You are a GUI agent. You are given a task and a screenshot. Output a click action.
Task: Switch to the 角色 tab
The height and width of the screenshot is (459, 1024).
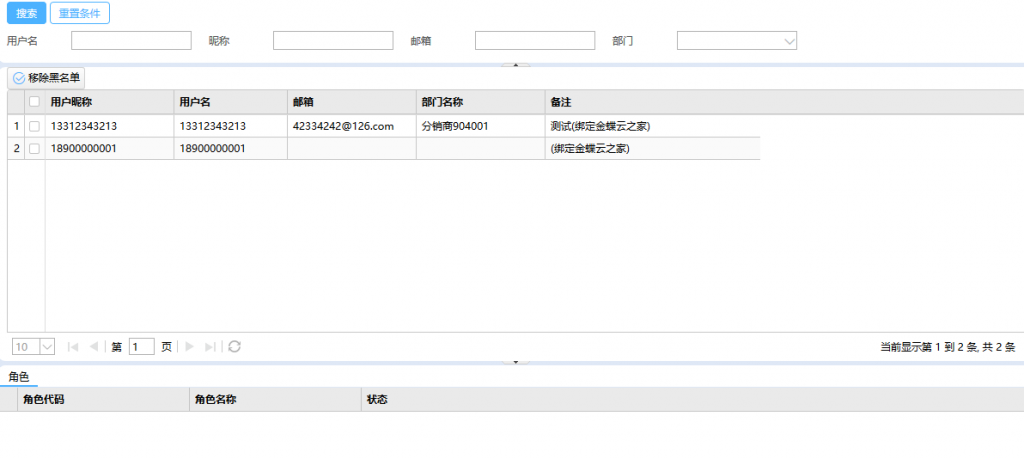coord(19,377)
